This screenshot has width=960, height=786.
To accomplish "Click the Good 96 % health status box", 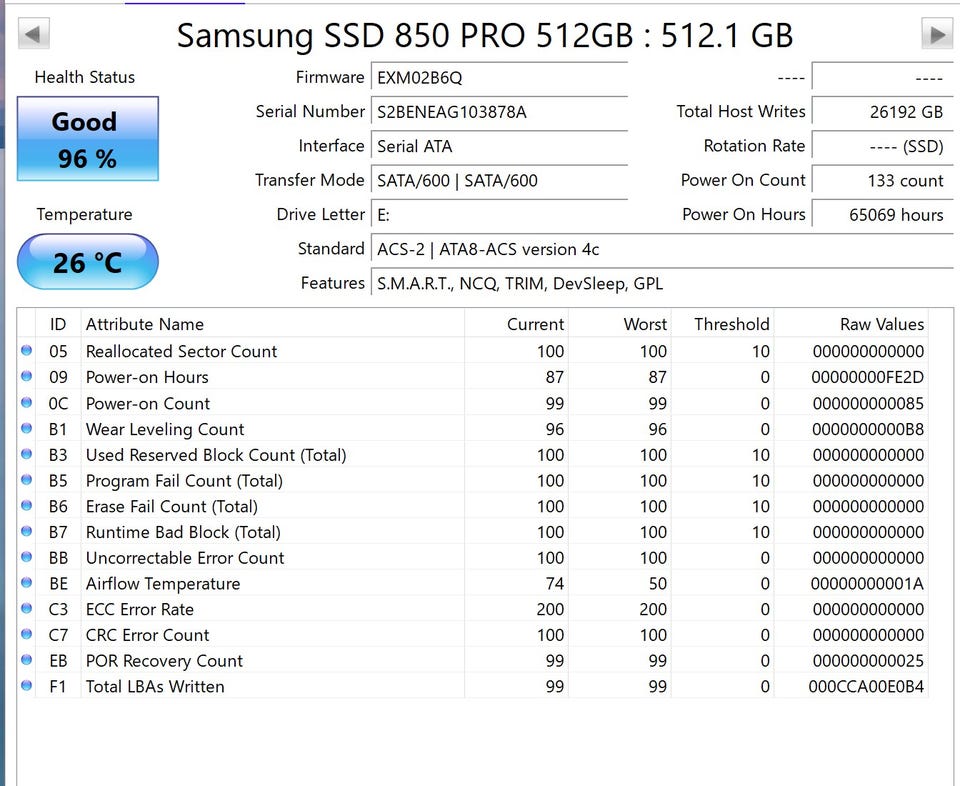I will click(88, 138).
